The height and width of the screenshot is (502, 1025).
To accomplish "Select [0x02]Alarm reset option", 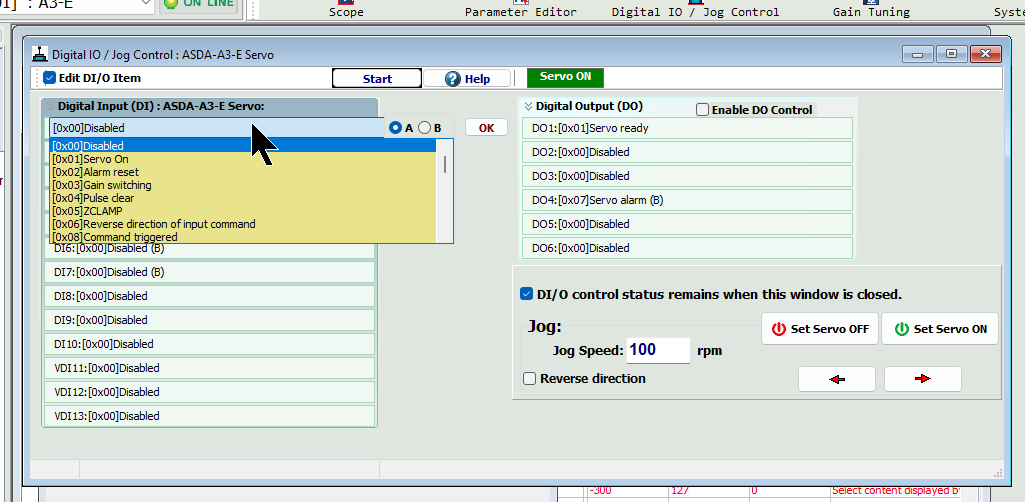I will click(243, 172).
